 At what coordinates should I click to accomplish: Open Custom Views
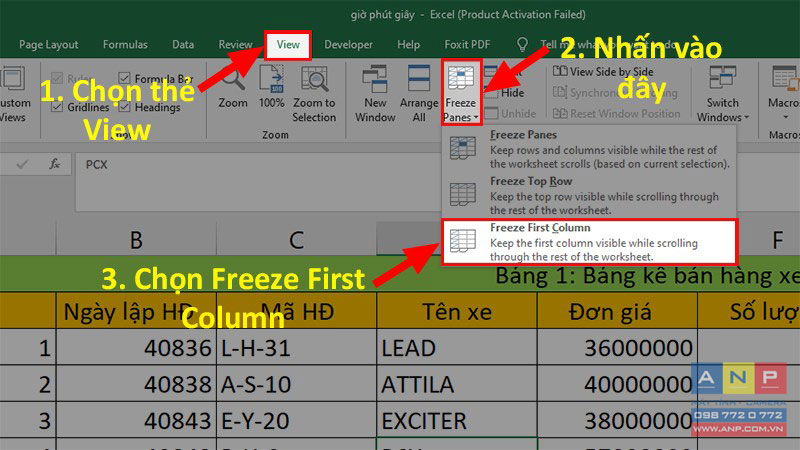point(14,94)
